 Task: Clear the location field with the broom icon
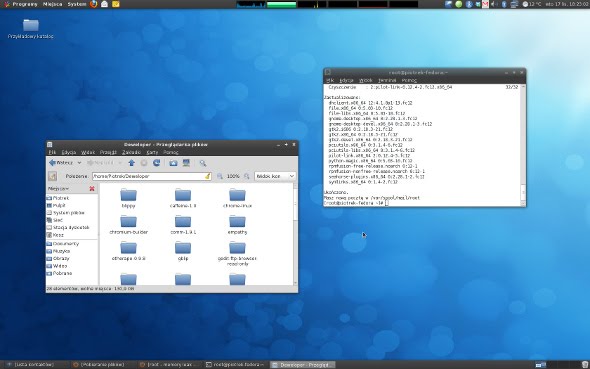click(x=207, y=176)
